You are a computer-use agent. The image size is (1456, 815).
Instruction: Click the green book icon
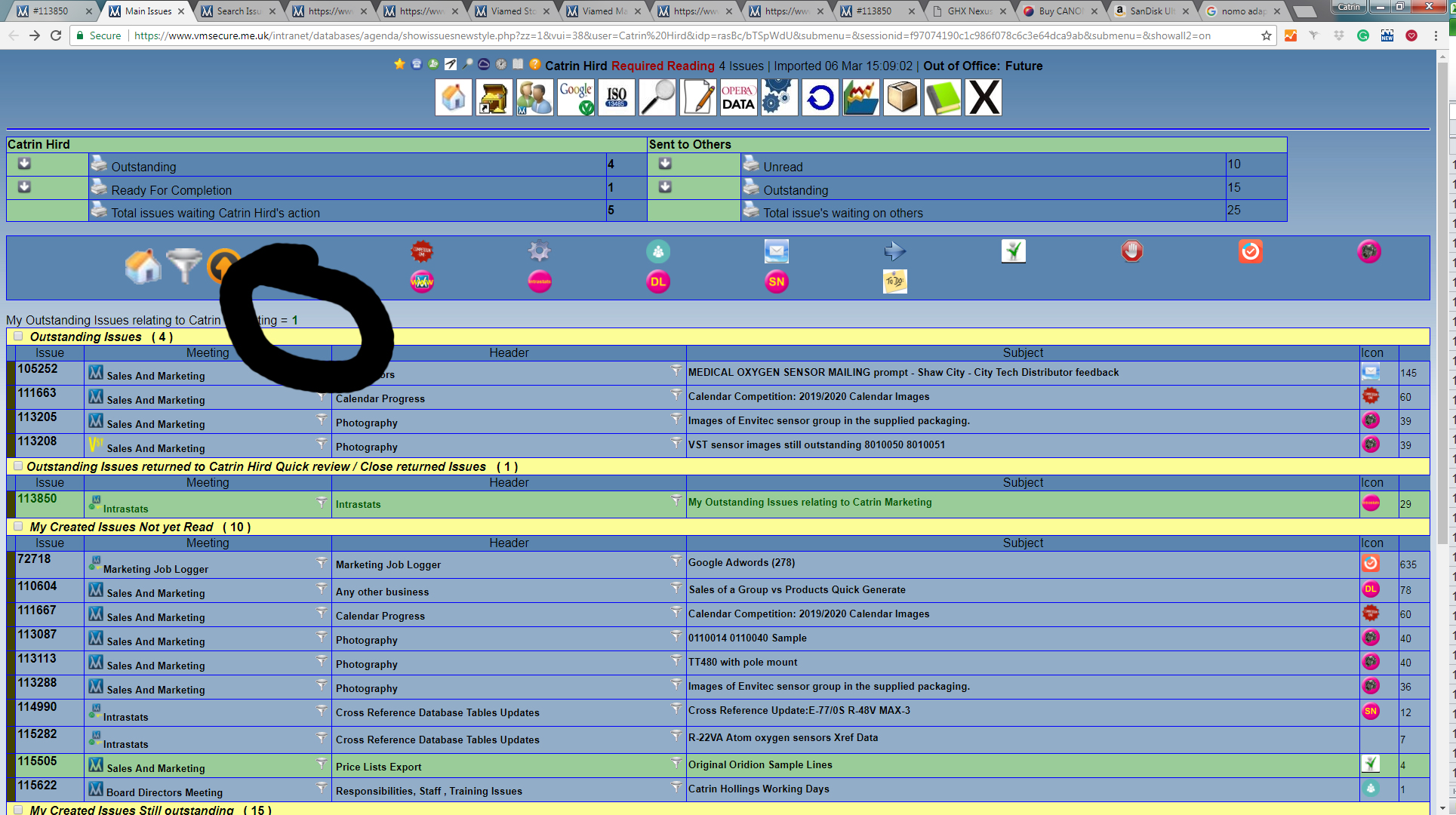tap(943, 97)
